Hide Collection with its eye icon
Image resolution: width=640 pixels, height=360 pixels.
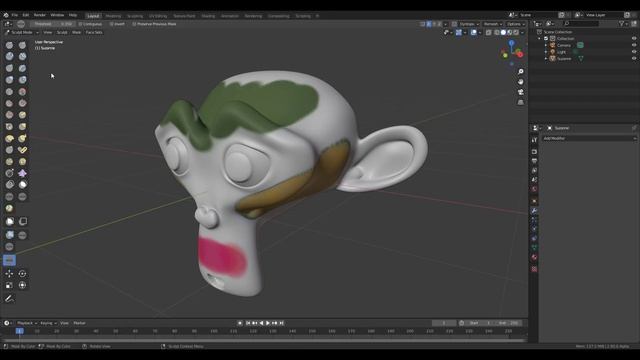click(634, 38)
